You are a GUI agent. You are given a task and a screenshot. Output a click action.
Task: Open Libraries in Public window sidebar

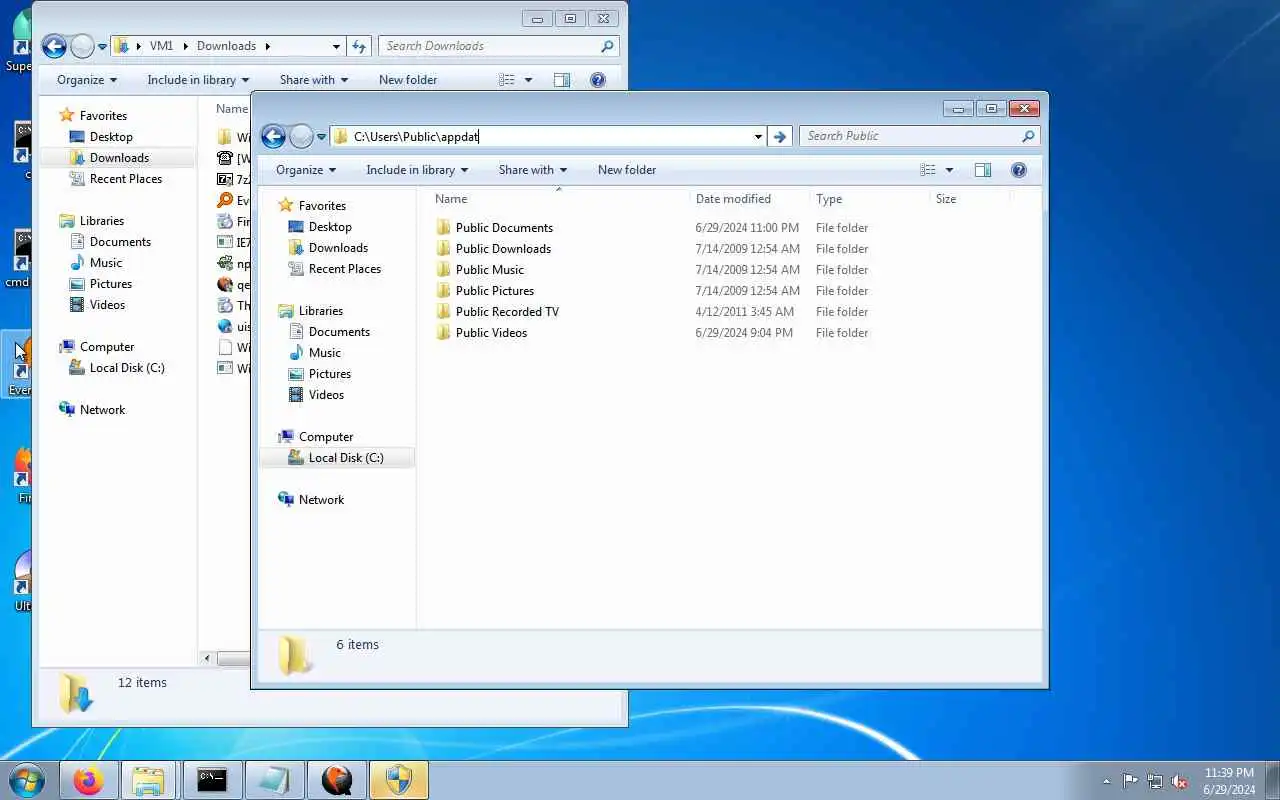click(x=320, y=311)
